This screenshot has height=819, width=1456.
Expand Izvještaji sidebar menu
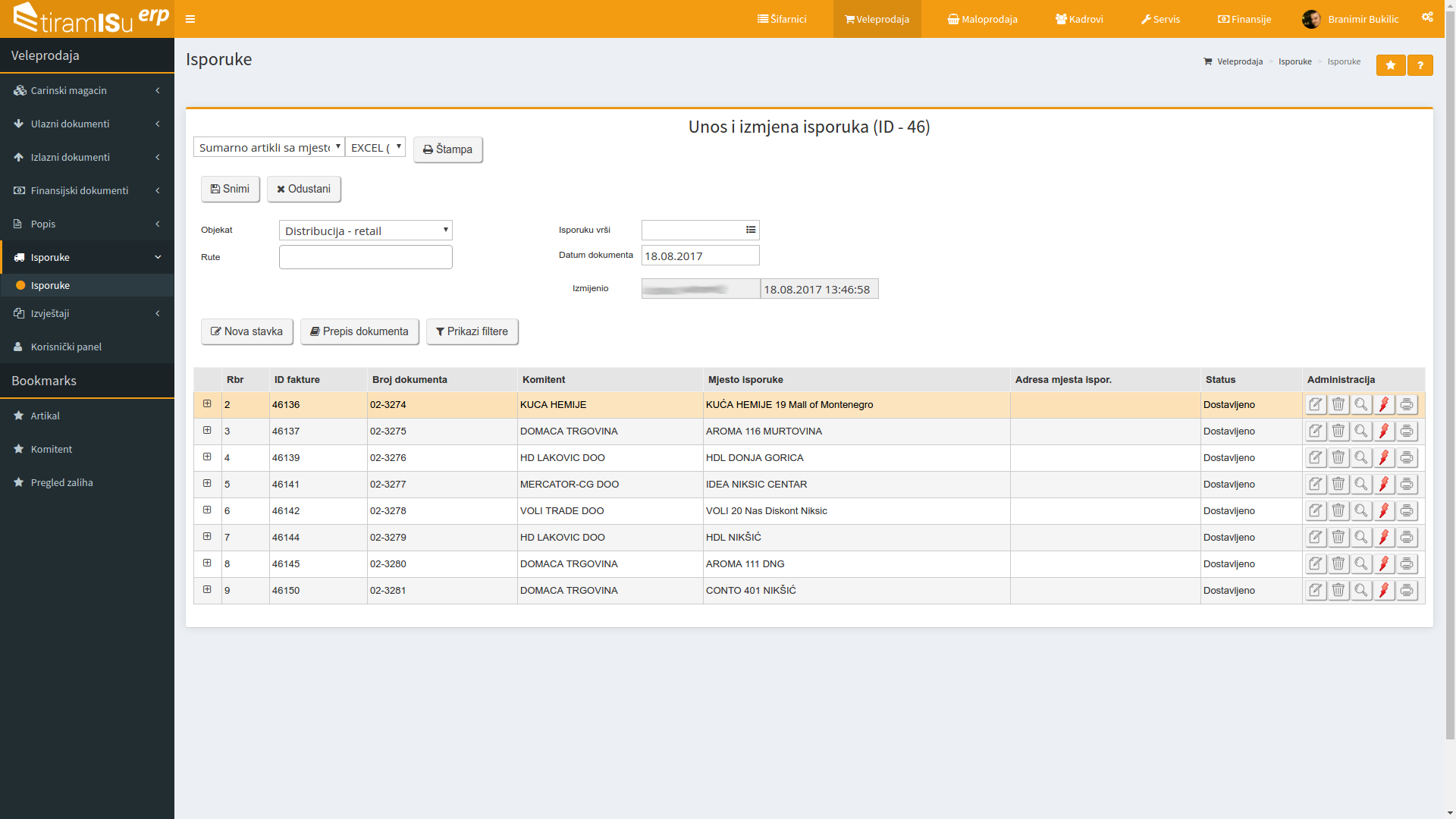(87, 313)
